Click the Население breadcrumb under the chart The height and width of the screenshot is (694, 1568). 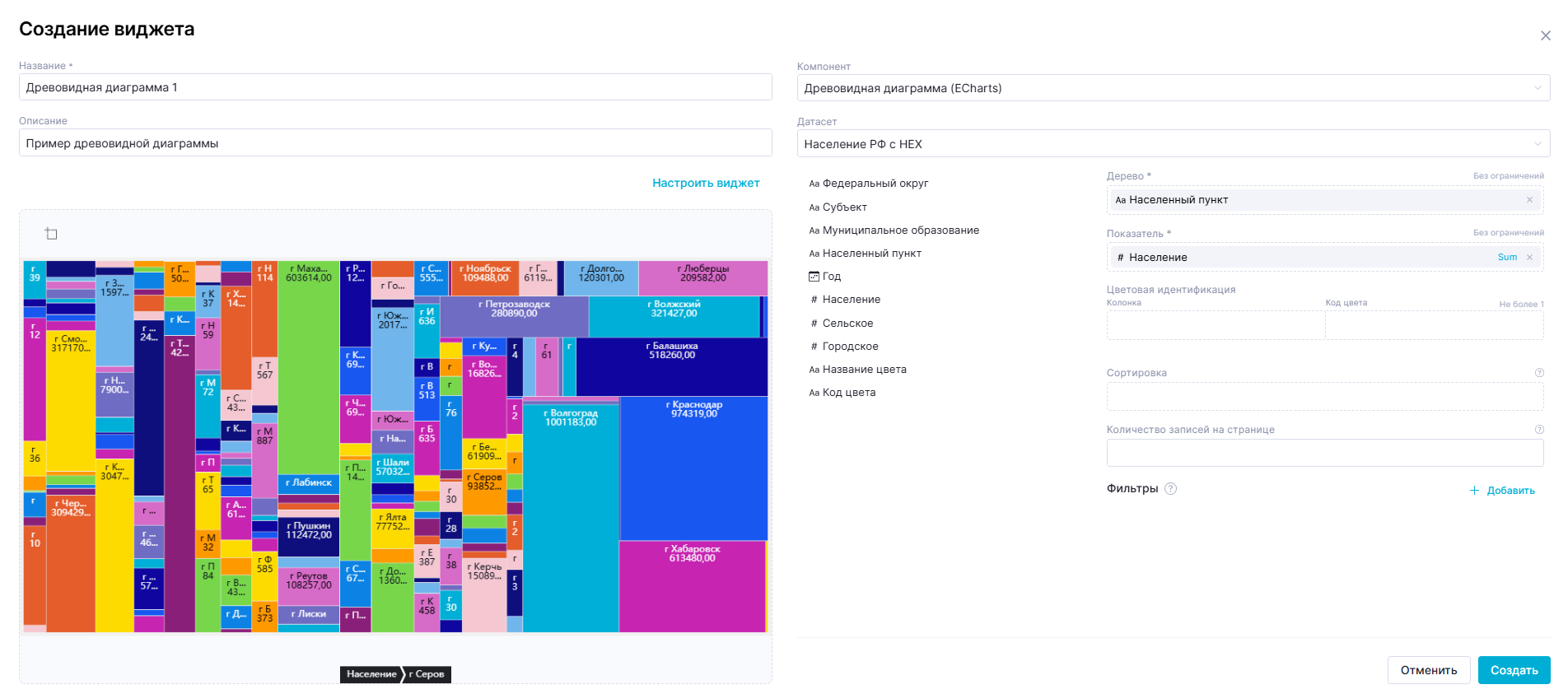[x=371, y=674]
